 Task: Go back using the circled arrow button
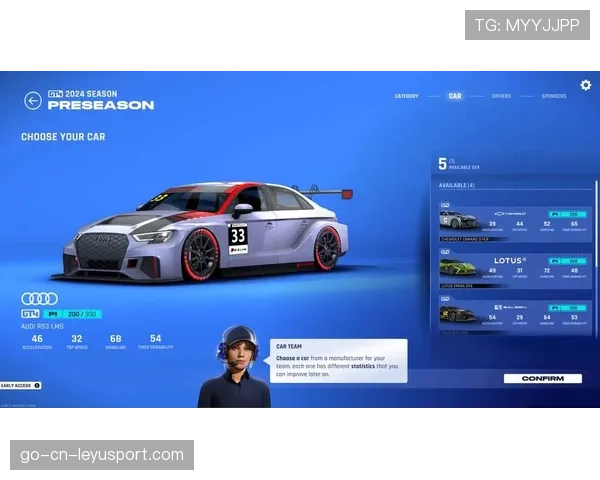(33, 101)
